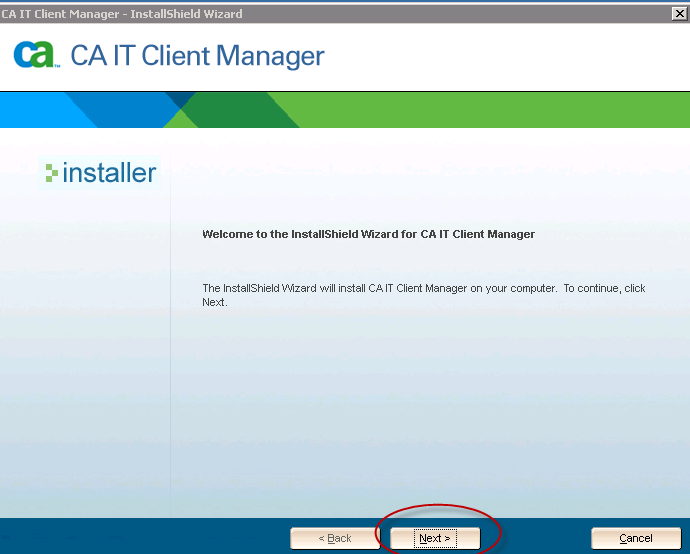This screenshot has width=690, height=554.
Task: Close the InstallShield Wizard window
Action: (680, 14)
